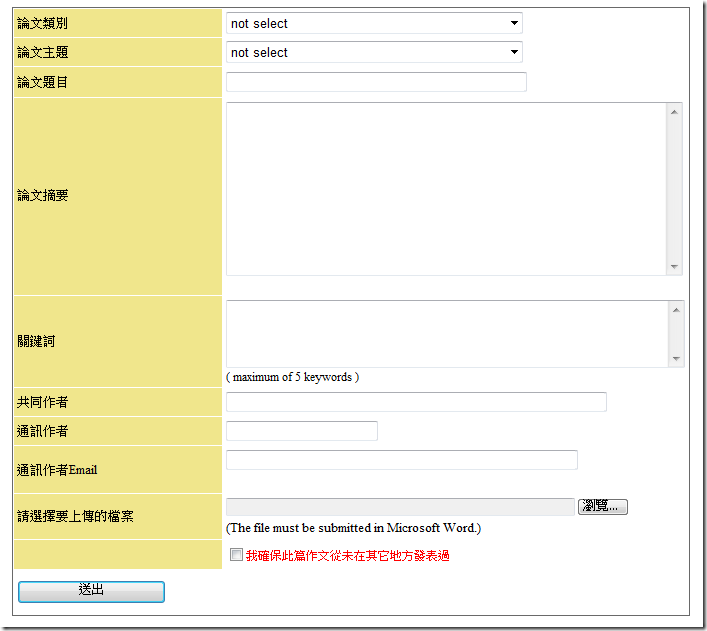Click the red 我確保此篇作文 label text
707x631 pixels.
pos(347,555)
